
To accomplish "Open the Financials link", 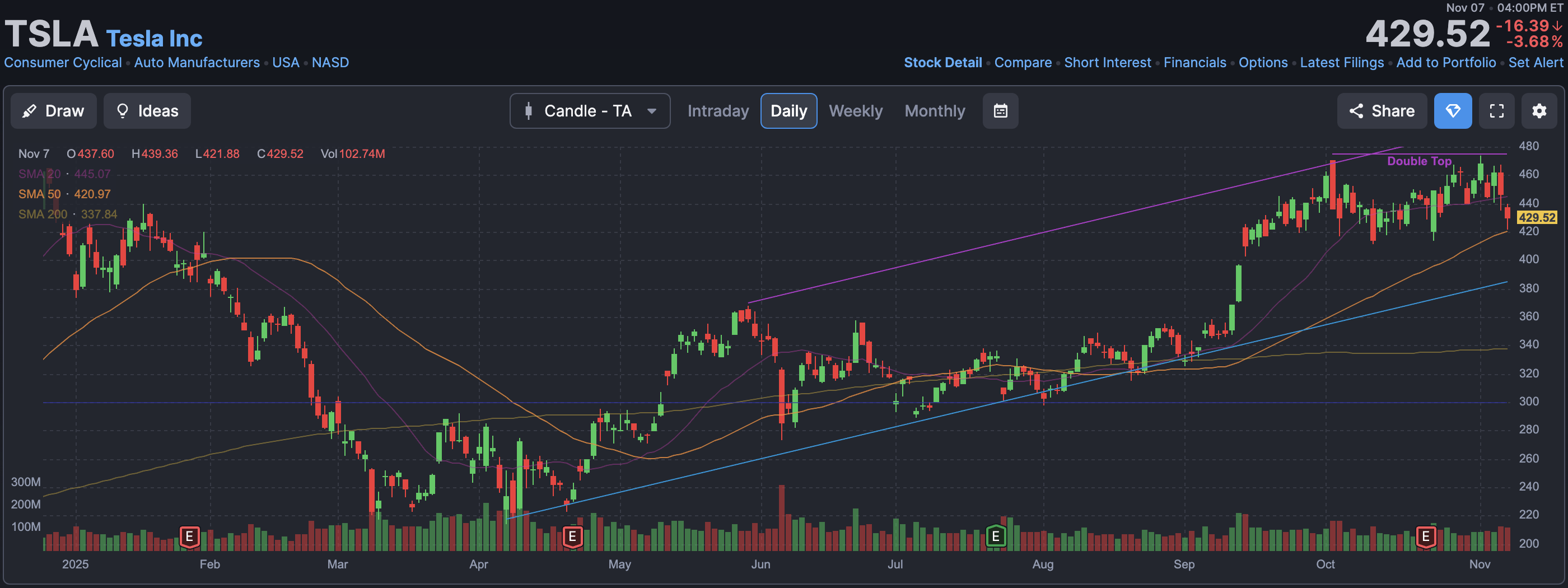I will tap(1194, 63).
